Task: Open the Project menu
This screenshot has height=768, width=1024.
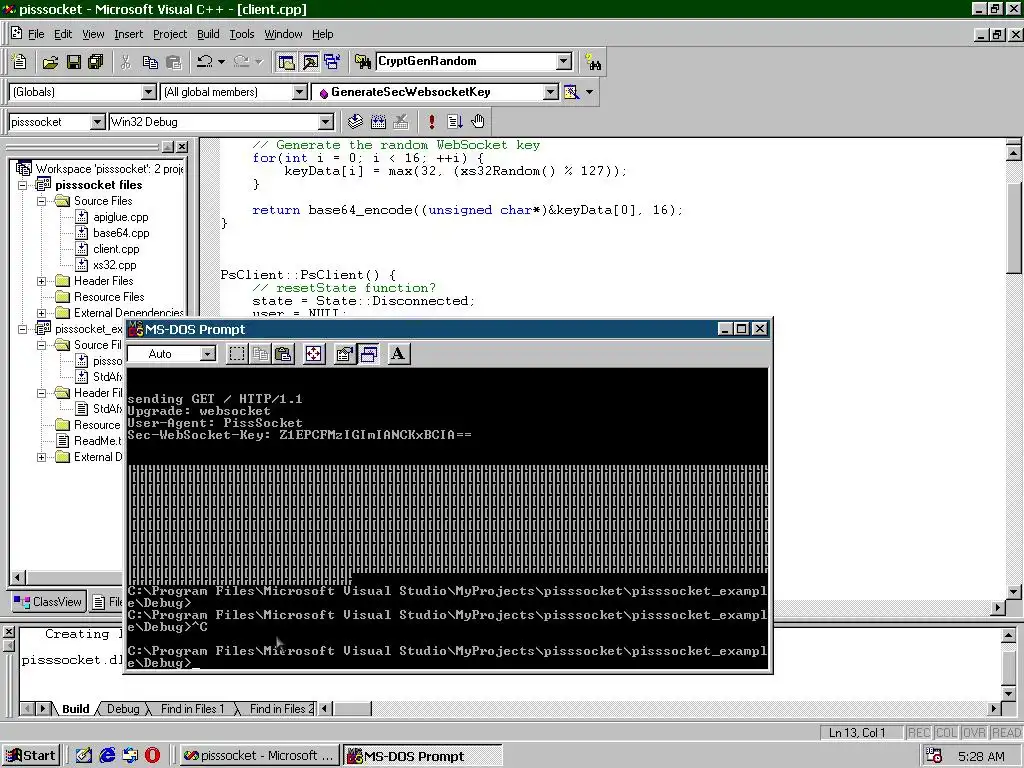Action: point(170,34)
